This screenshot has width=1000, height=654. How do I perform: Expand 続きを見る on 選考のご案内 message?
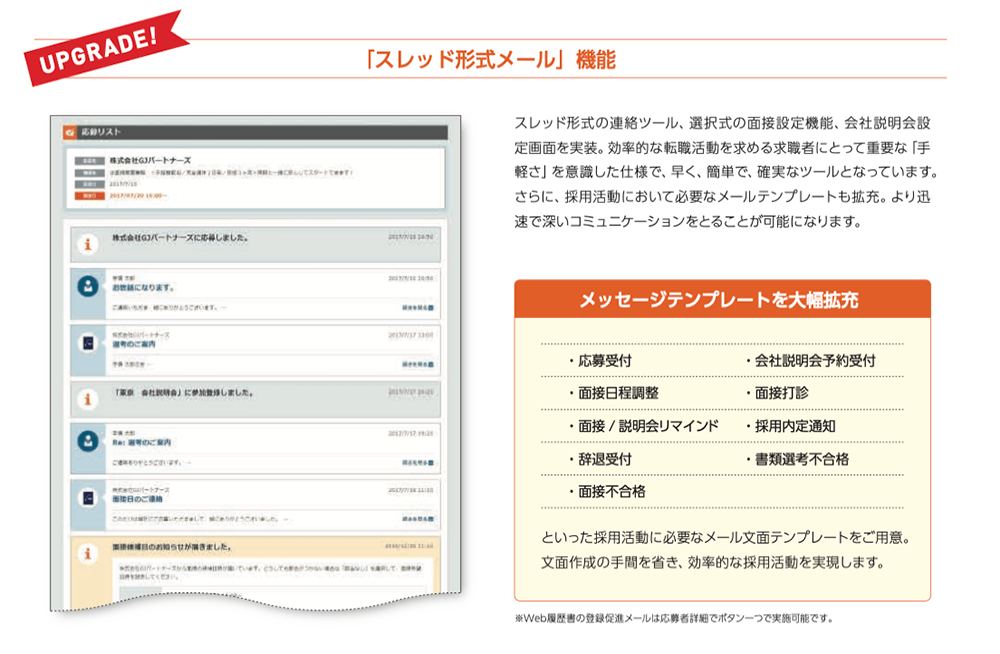[417, 364]
